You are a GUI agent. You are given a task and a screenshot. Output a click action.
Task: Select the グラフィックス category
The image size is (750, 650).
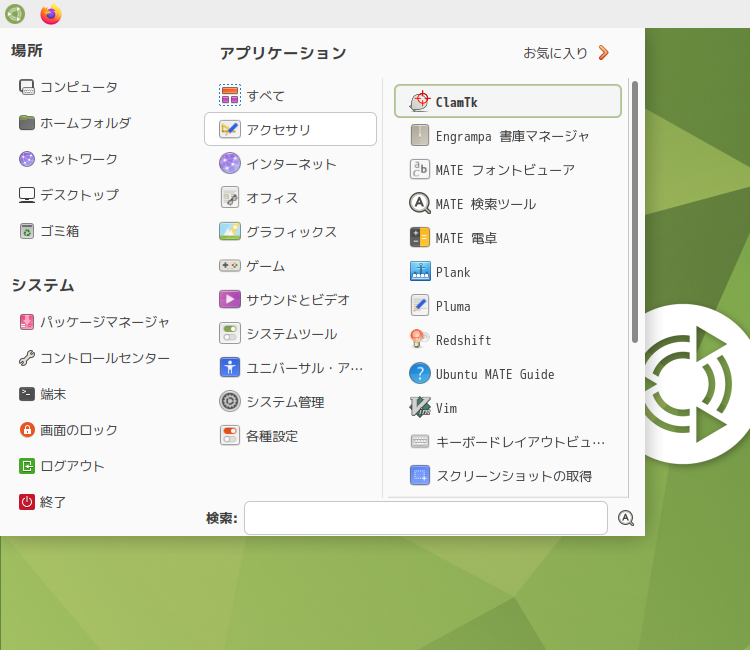coord(290,231)
